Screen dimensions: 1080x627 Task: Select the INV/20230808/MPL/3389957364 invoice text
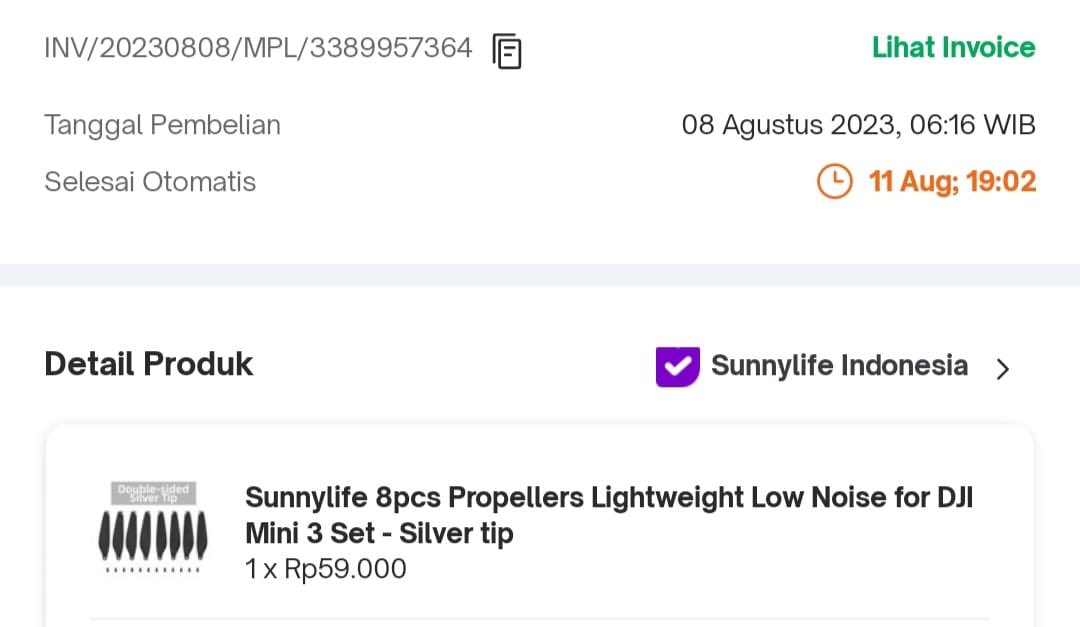point(258,48)
